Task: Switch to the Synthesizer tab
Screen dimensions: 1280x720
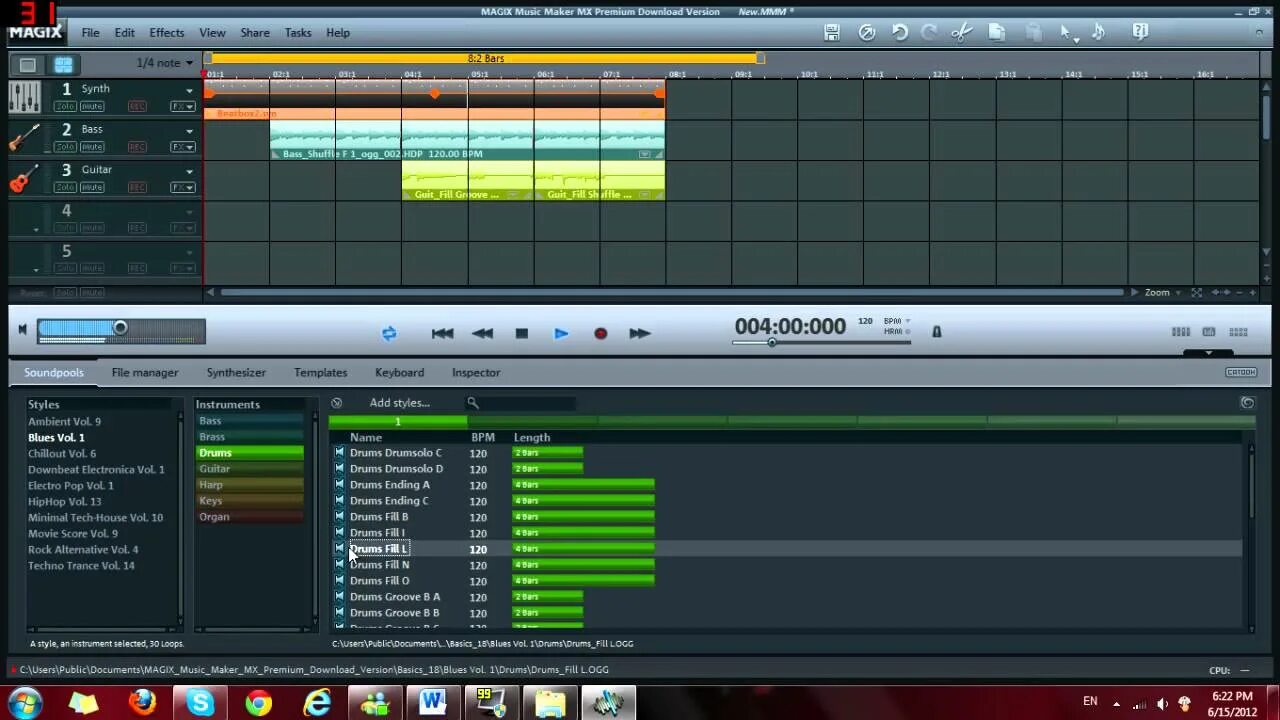Action: click(236, 372)
